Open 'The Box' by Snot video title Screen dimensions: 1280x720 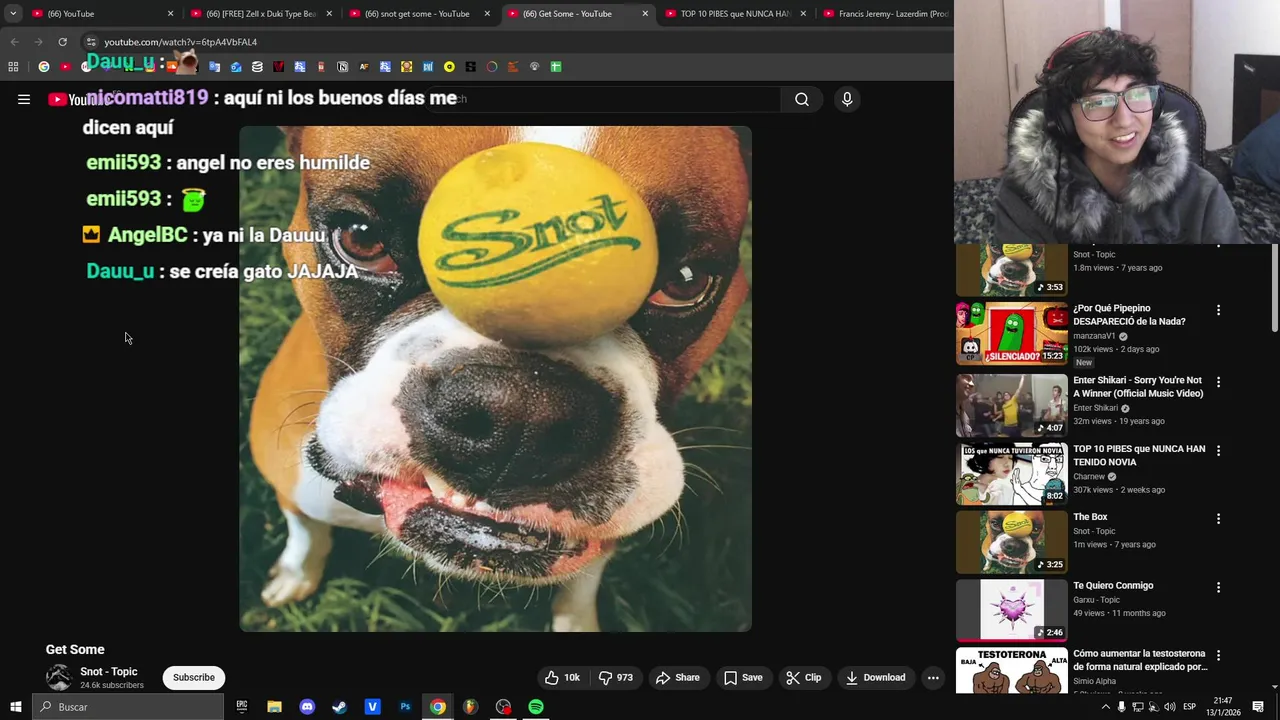(1090, 517)
